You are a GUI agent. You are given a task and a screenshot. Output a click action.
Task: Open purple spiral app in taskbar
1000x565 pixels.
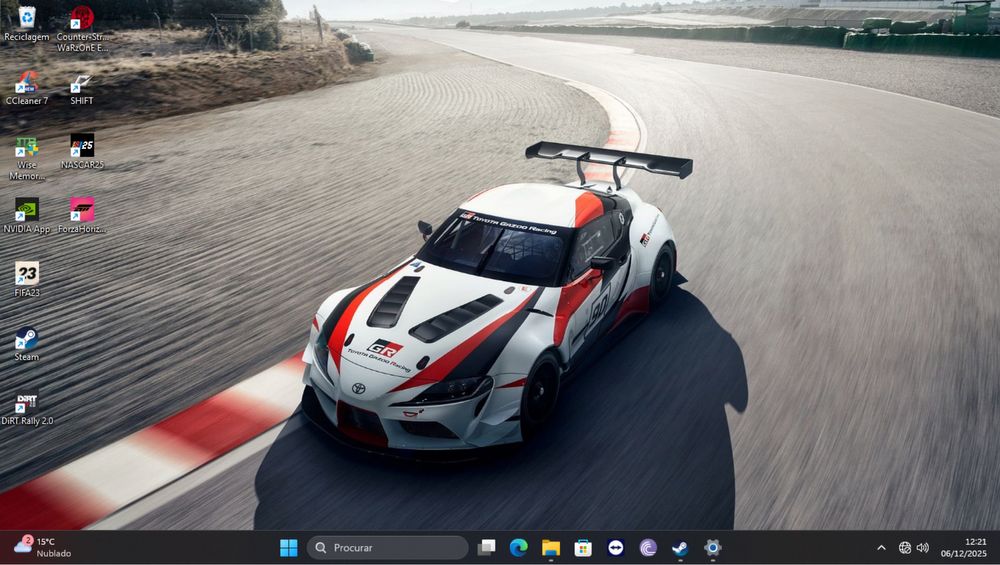(x=648, y=548)
